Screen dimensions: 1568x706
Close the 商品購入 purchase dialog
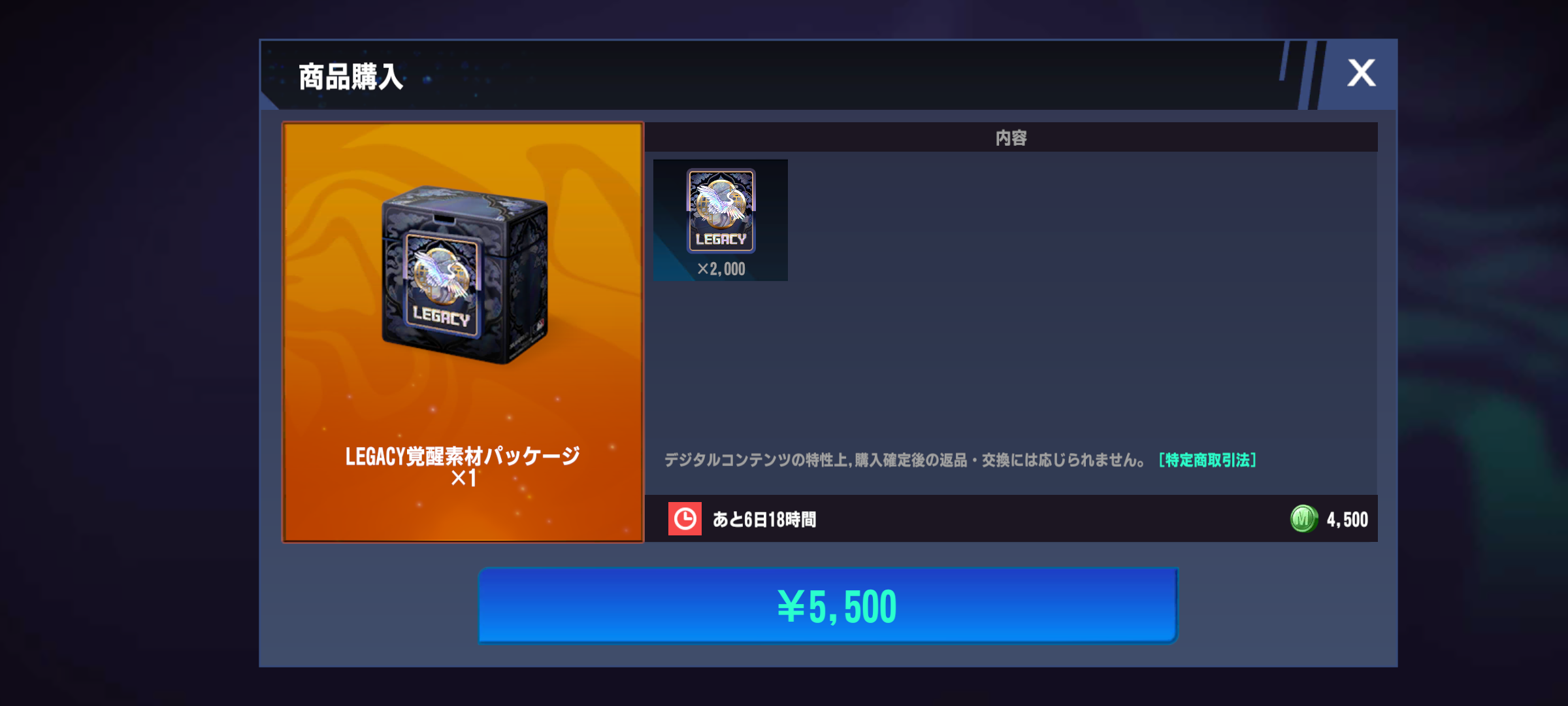[x=1362, y=73]
